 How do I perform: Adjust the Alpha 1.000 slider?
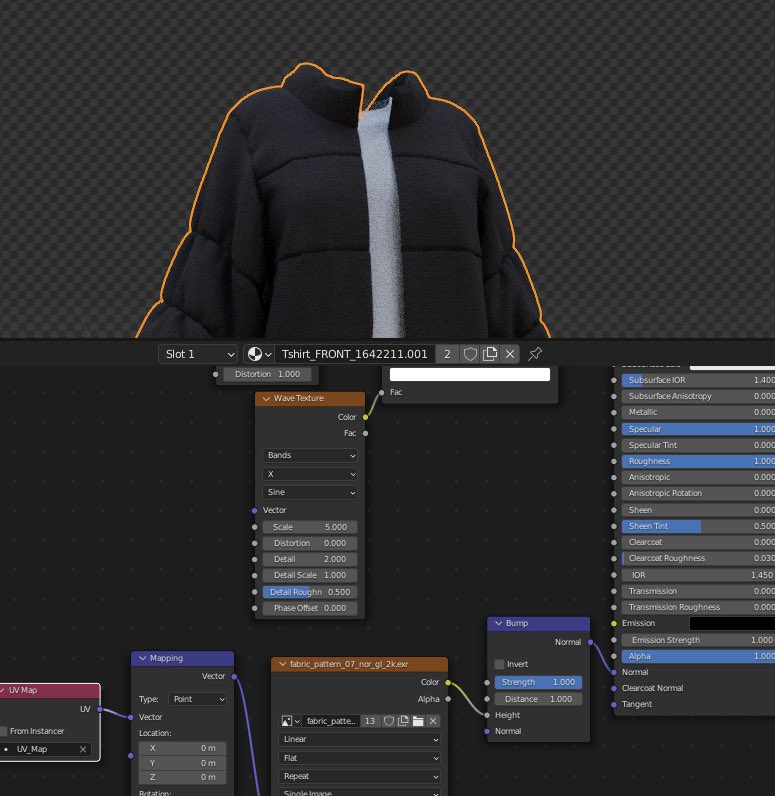tap(698, 656)
